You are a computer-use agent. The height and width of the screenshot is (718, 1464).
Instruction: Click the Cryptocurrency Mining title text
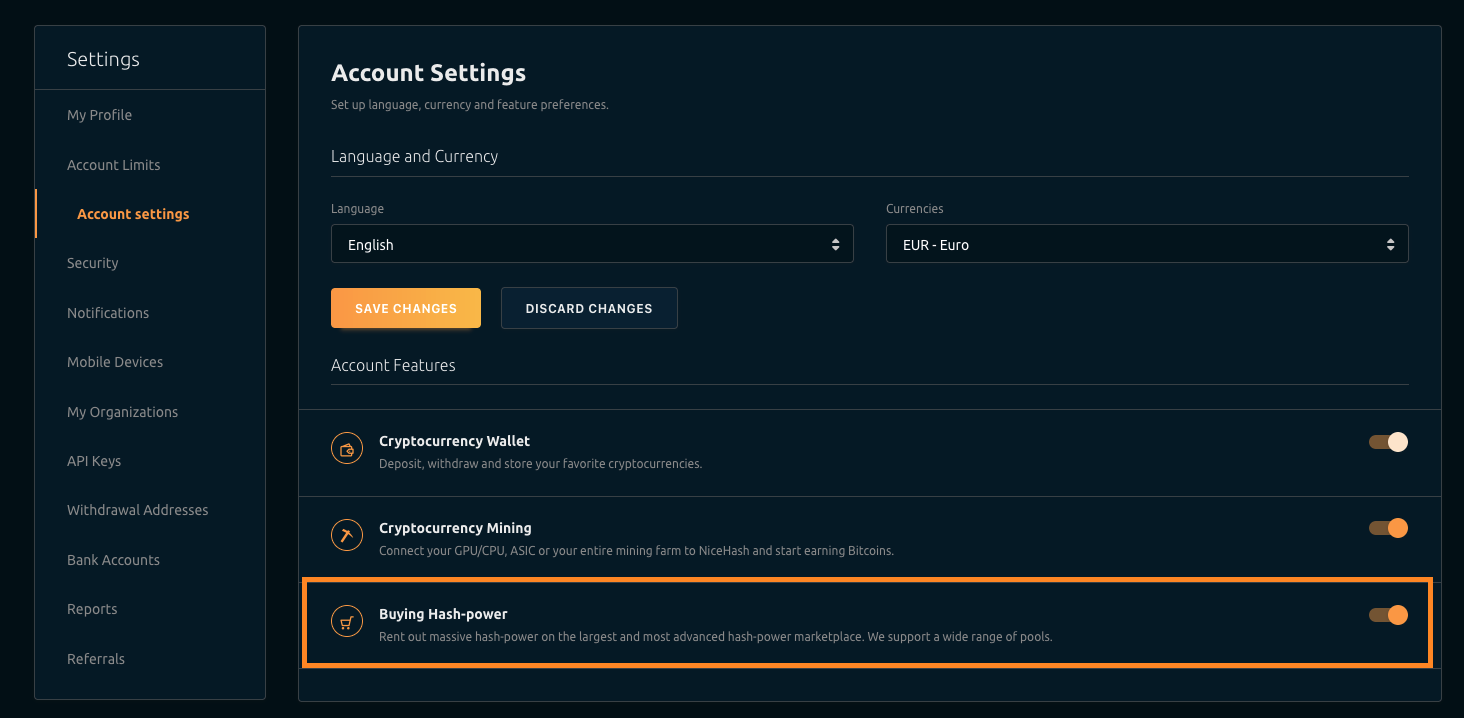click(455, 528)
